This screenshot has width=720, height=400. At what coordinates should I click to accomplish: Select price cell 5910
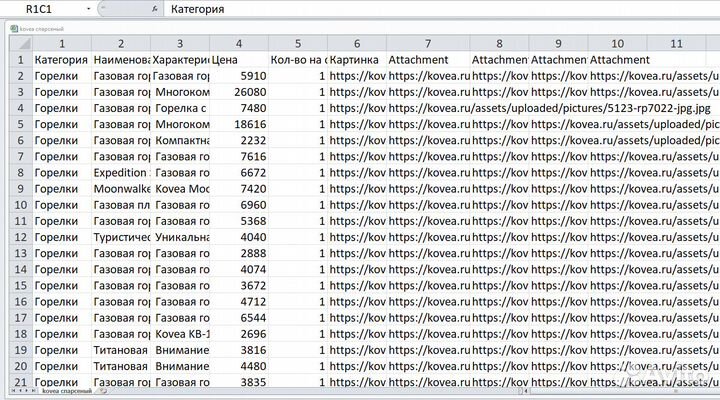tap(239, 76)
